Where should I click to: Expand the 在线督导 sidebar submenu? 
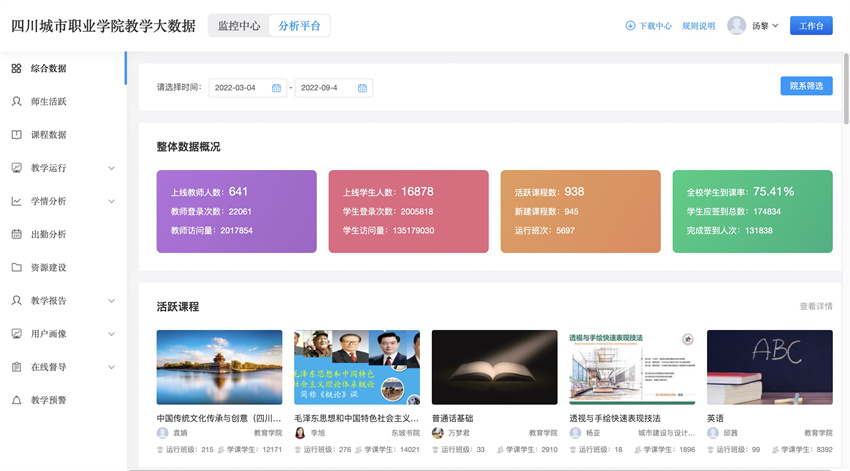111,367
